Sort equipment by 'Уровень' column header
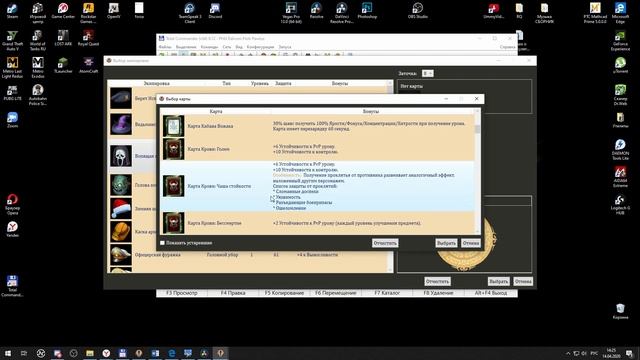640x360 pixels. (x=260, y=83)
